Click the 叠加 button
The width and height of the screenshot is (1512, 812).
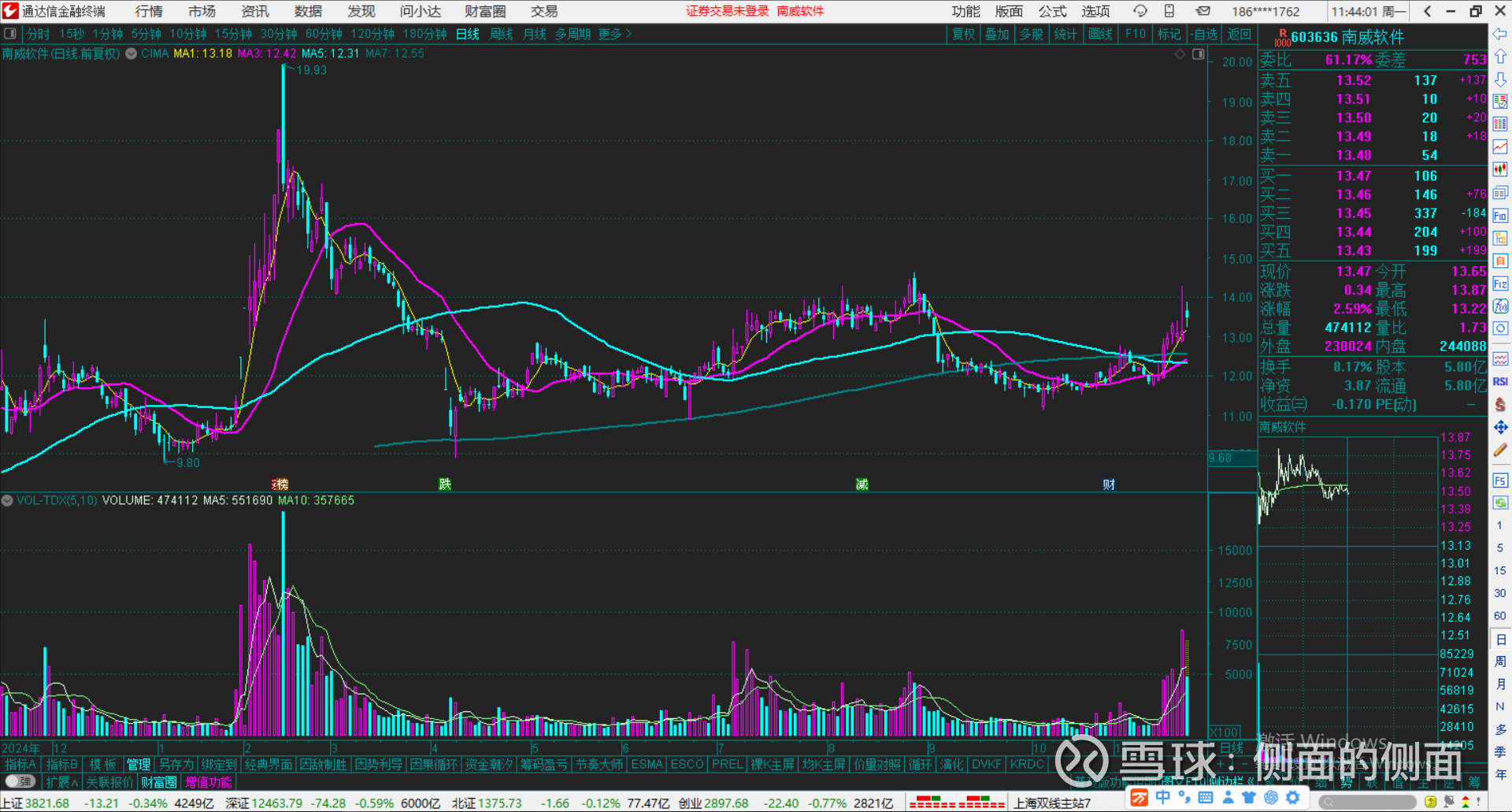[x=998, y=34]
